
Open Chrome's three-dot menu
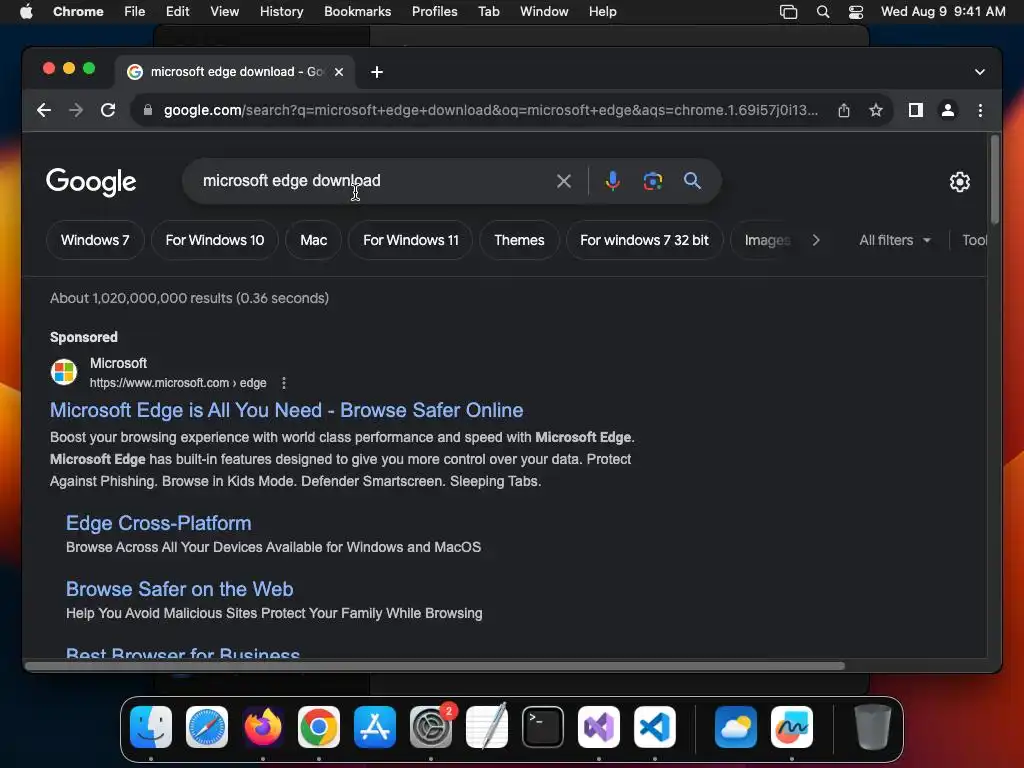tap(980, 110)
